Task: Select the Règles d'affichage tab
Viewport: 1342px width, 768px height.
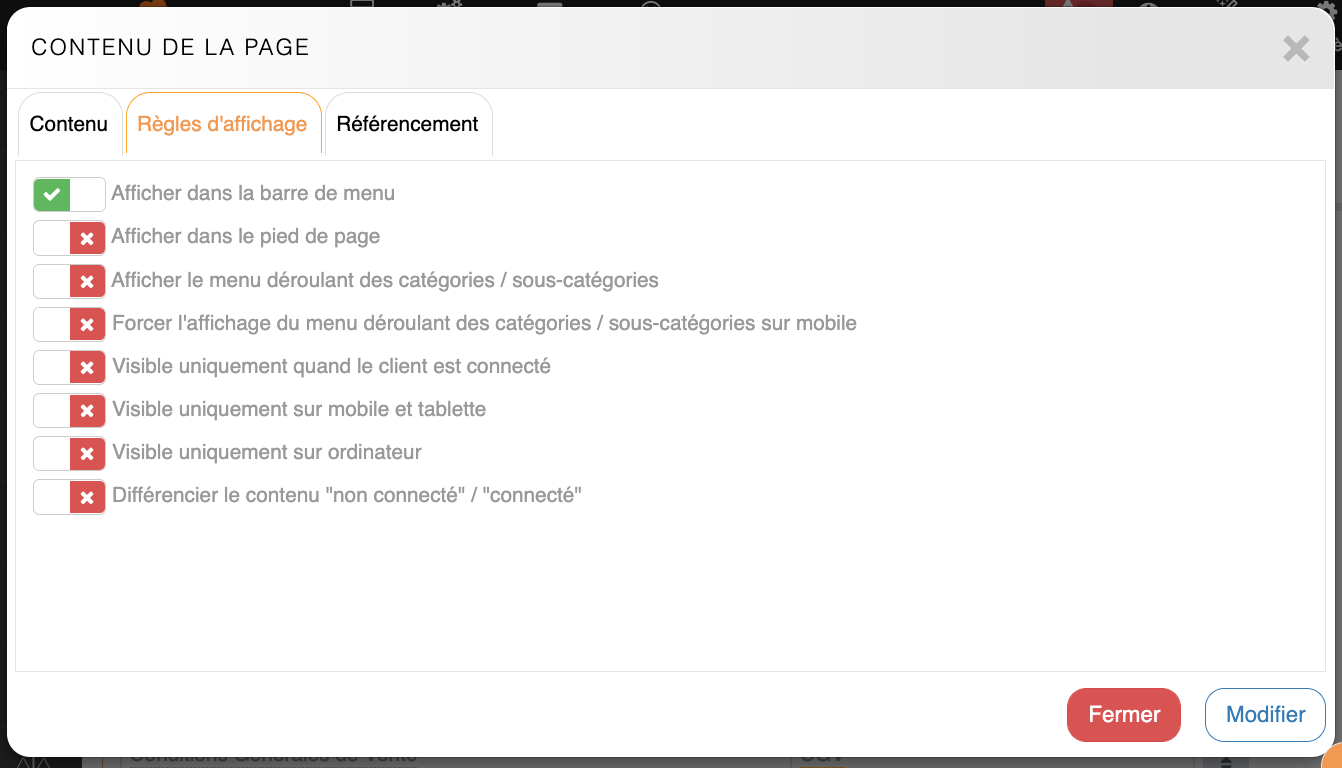Action: pos(222,125)
